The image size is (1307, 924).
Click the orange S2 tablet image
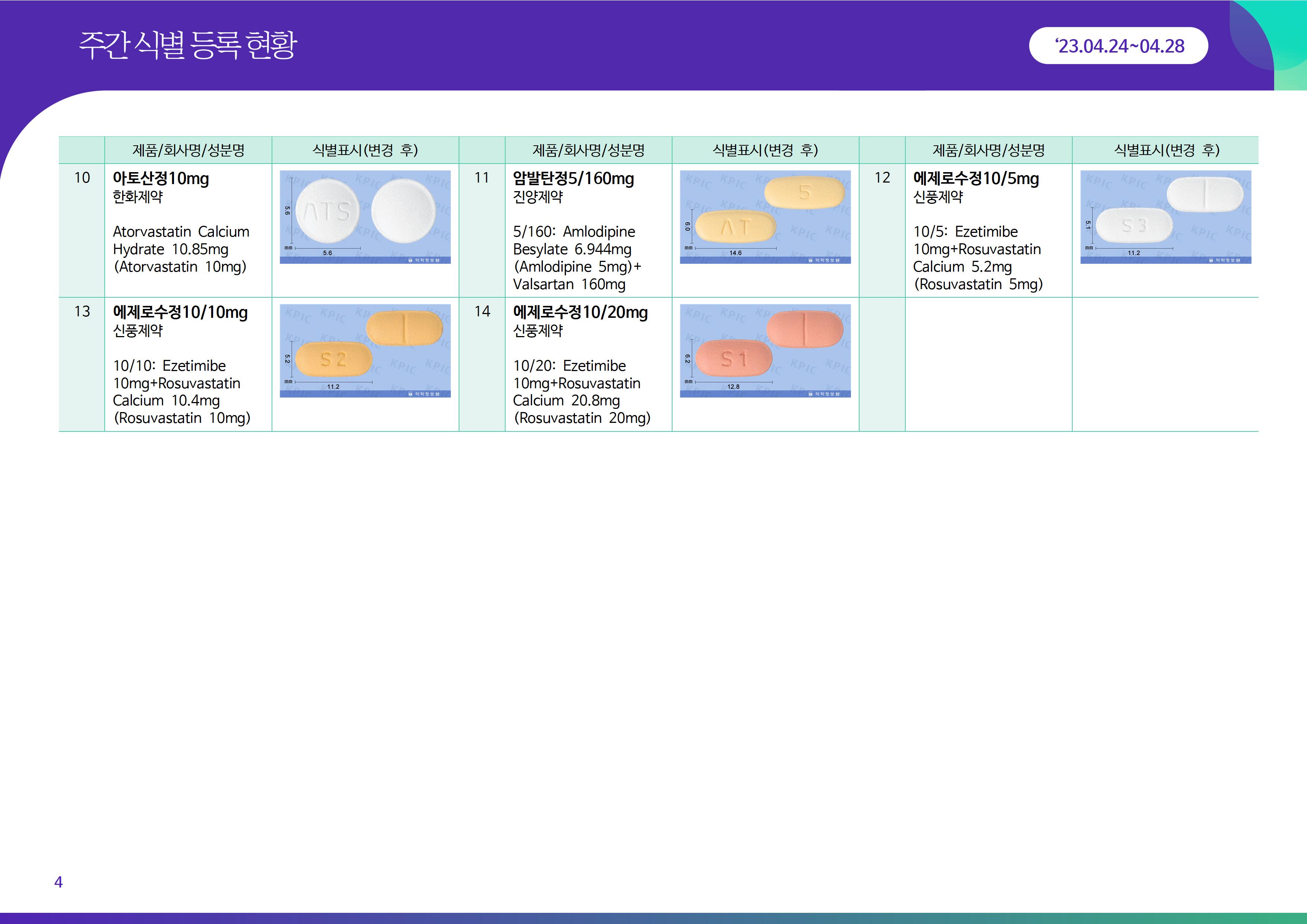click(333, 359)
